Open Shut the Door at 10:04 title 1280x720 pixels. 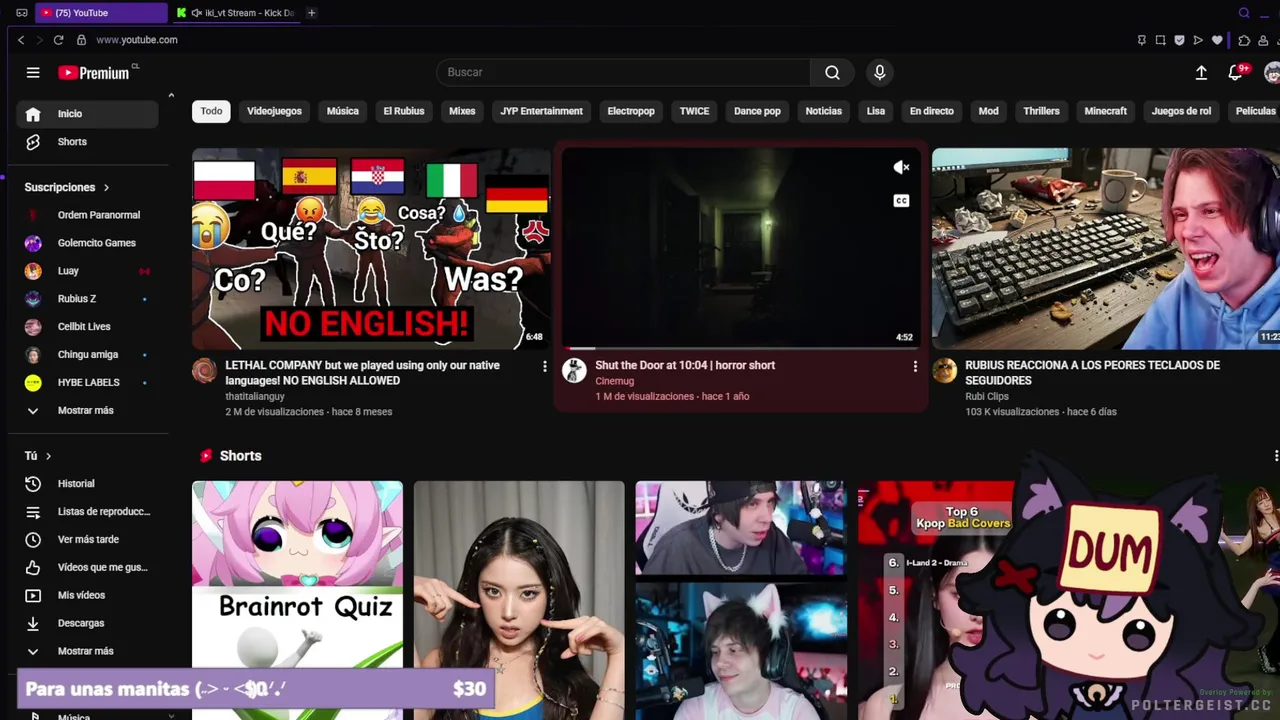coord(685,366)
